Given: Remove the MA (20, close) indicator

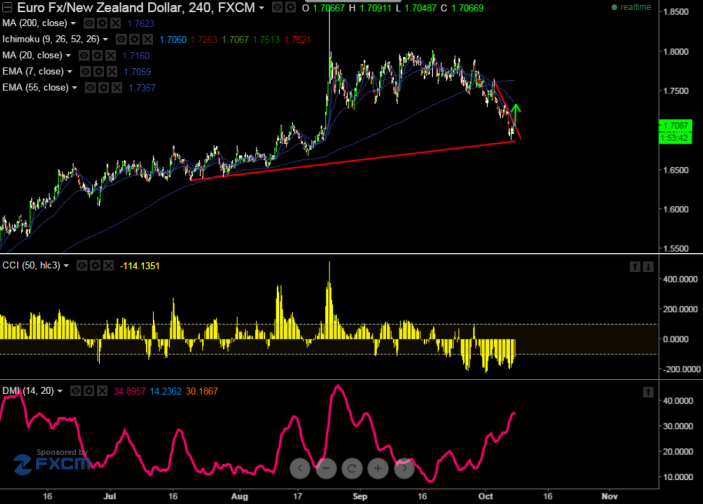Looking at the screenshot, I should [111, 56].
